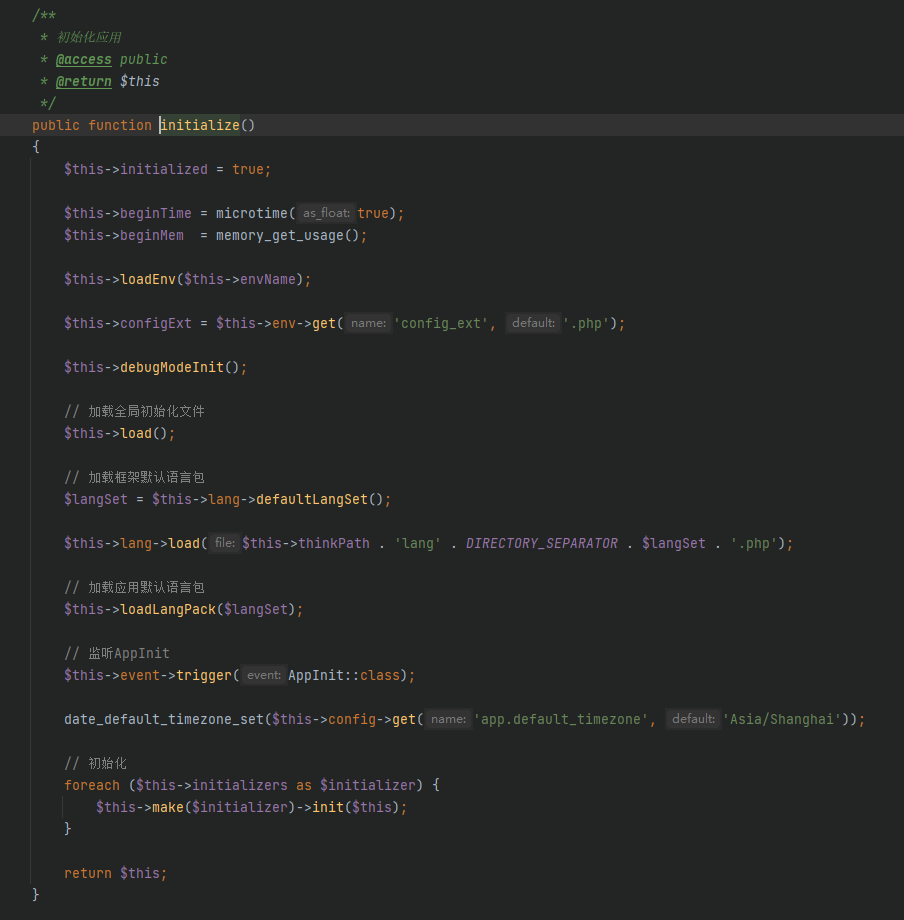Click the envName property
Viewport: 904px width, 920px height.
268,279
